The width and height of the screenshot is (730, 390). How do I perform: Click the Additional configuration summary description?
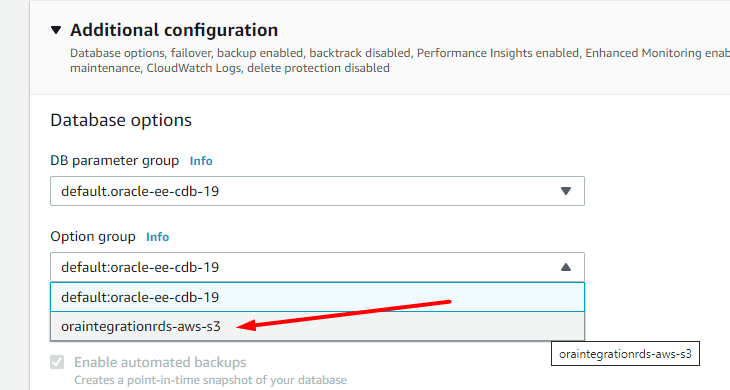(400, 61)
